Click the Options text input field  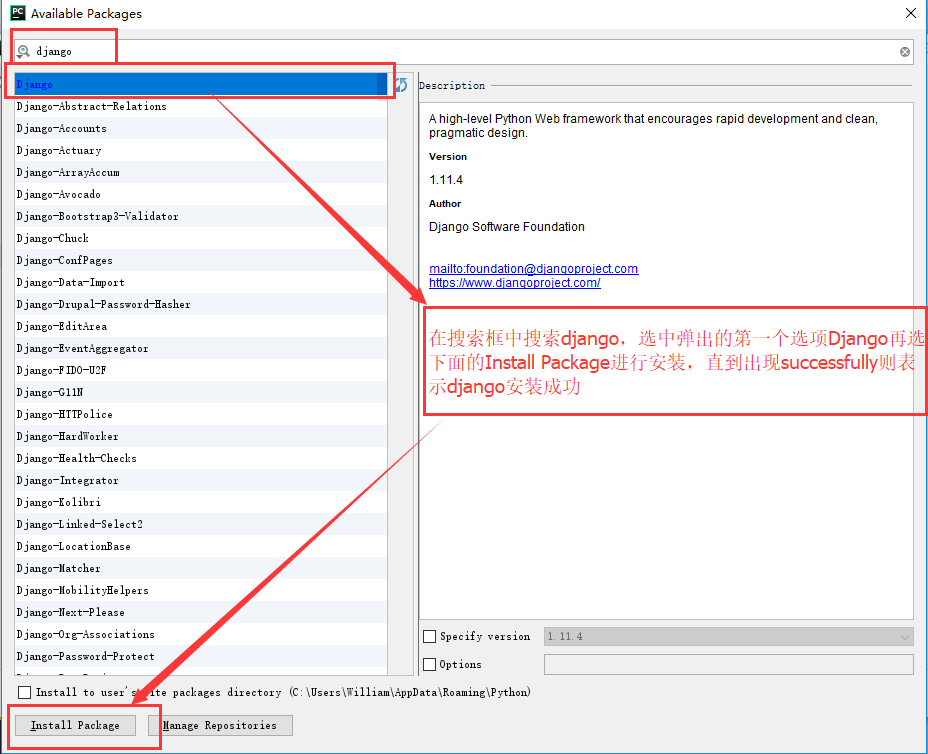point(728,665)
